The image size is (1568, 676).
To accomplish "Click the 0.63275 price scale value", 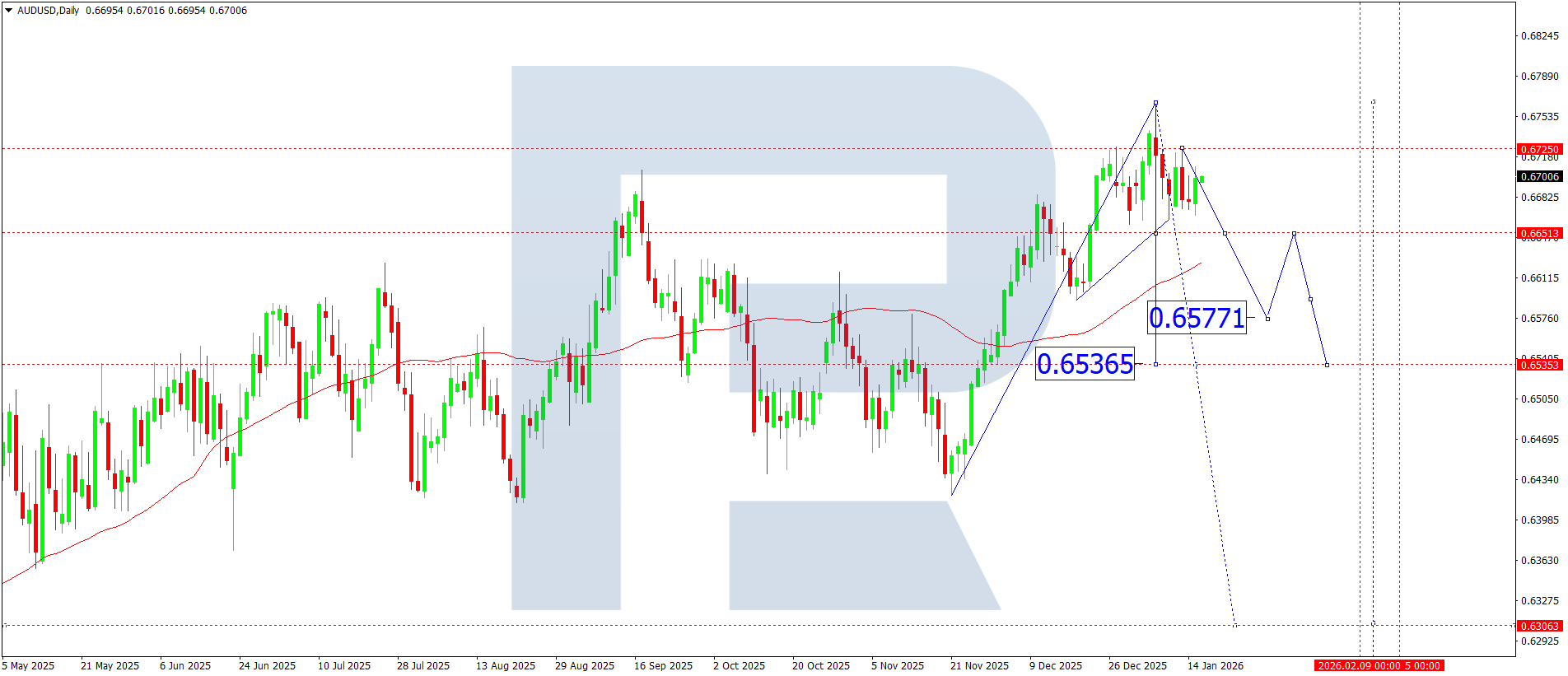I will pyautogui.click(x=1539, y=601).
